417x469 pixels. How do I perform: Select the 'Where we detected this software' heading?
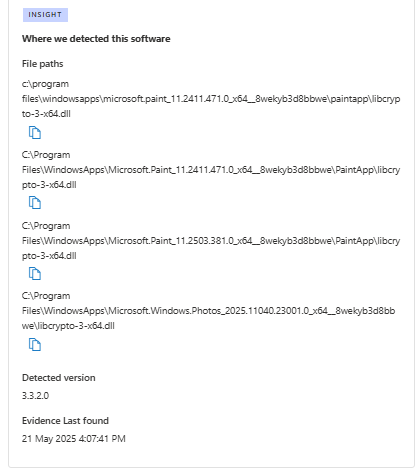point(96,39)
